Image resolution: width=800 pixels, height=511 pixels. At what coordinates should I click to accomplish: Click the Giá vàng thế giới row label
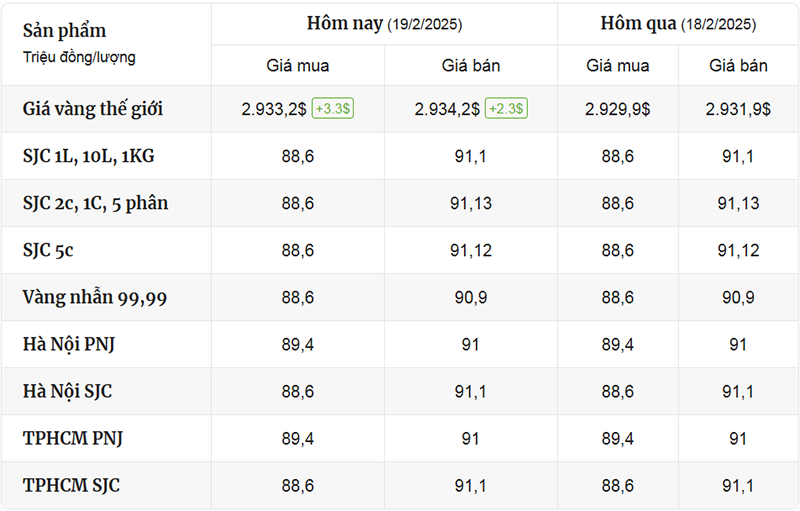(x=92, y=109)
